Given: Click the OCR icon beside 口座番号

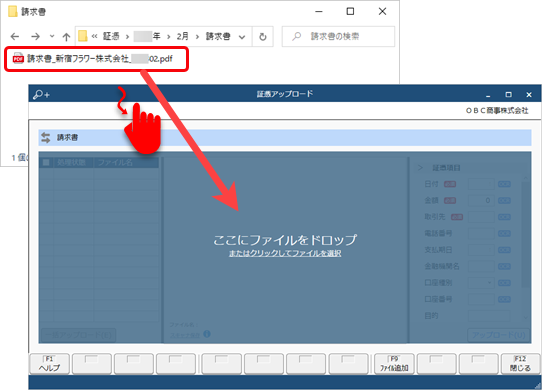Looking at the screenshot, I should pyautogui.click(x=504, y=299).
